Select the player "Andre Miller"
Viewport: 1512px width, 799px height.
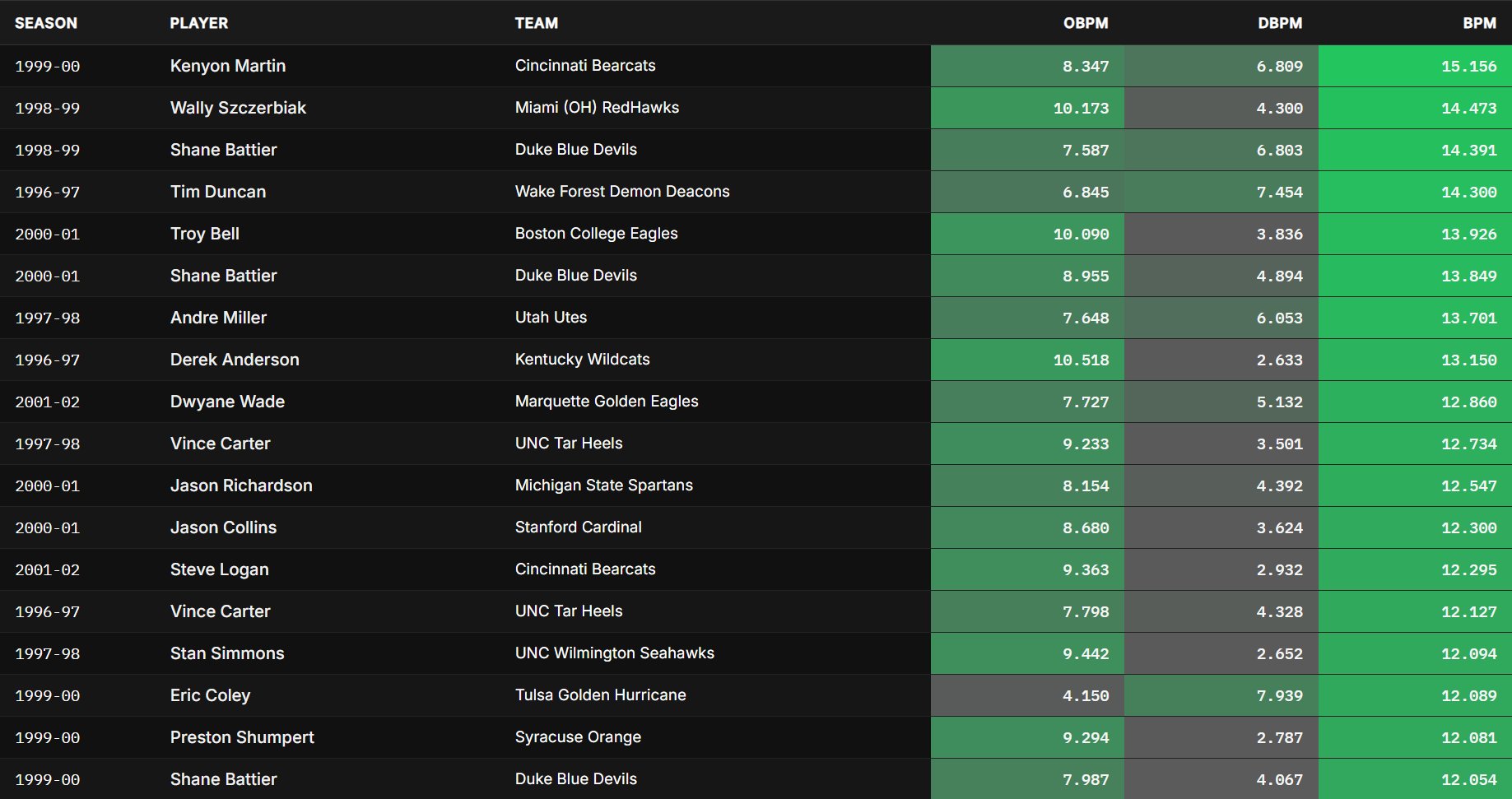point(219,318)
